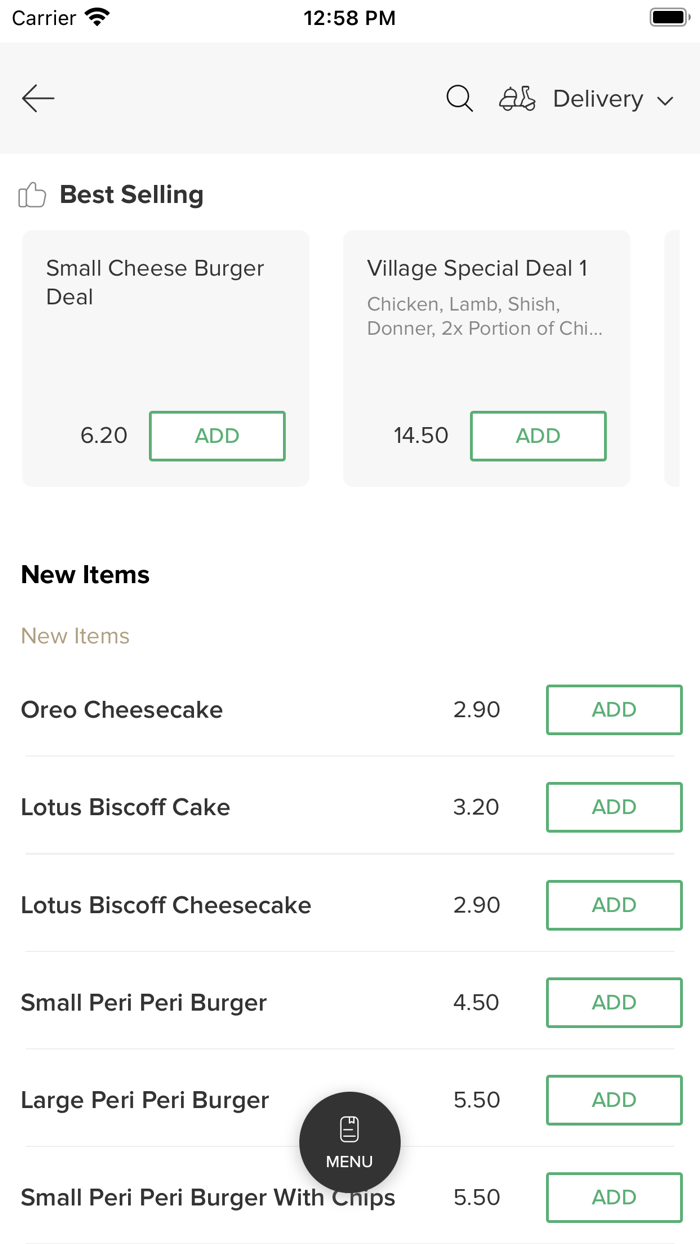The width and height of the screenshot is (700, 1244).
Task: Open the floating MENU button
Action: (x=349, y=1142)
